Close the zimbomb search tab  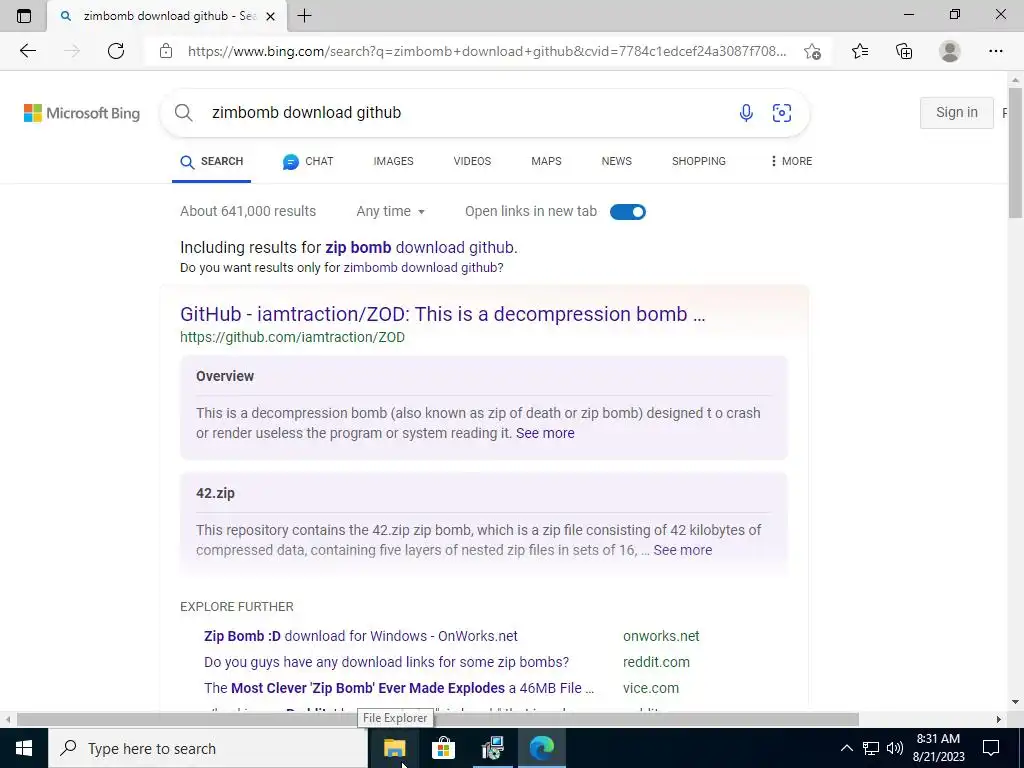(270, 16)
